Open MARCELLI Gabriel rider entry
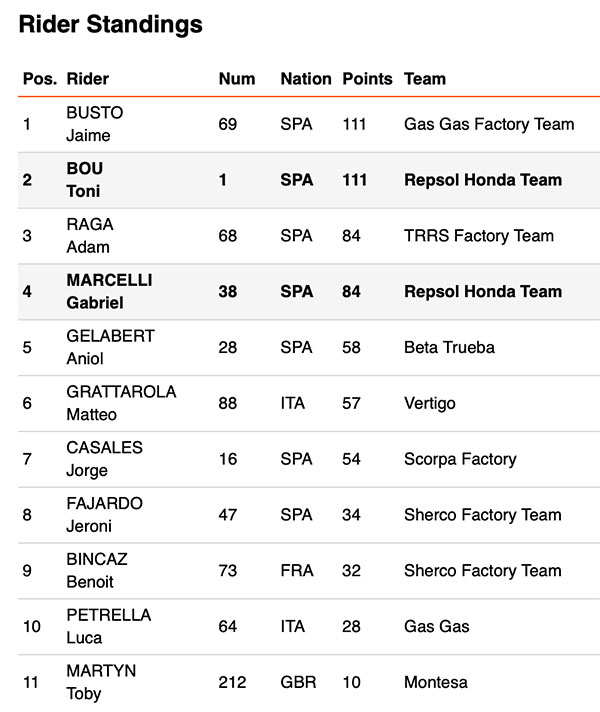This screenshot has width=600, height=712. tap(109, 292)
